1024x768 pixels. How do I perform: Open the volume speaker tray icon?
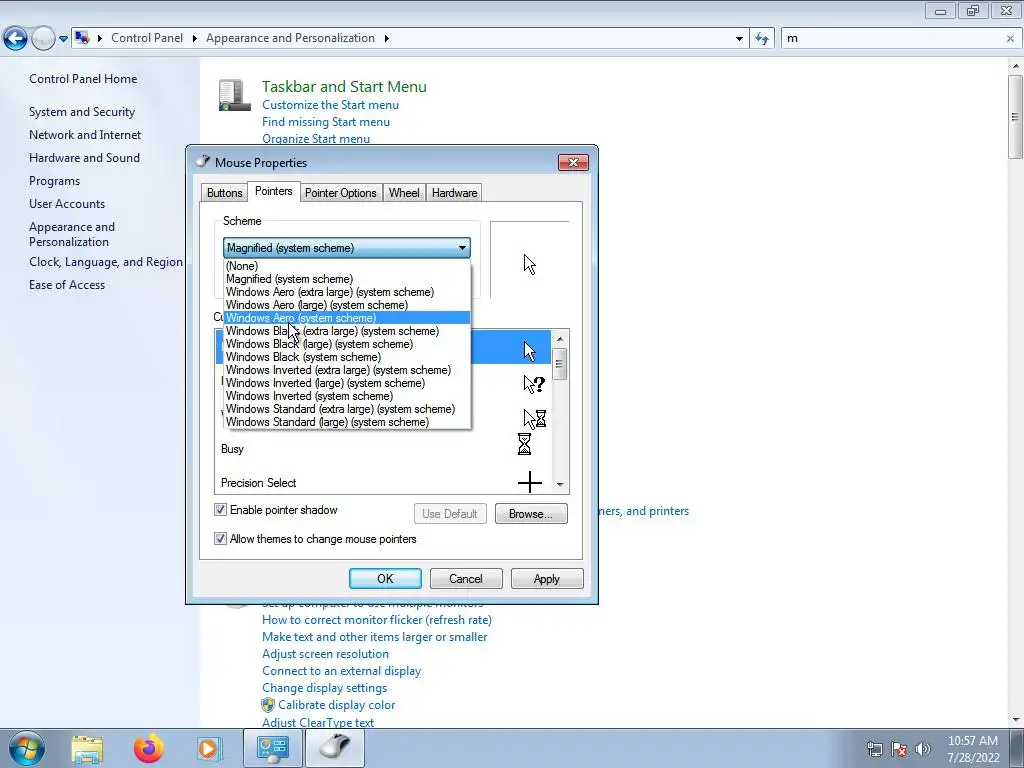click(x=923, y=748)
